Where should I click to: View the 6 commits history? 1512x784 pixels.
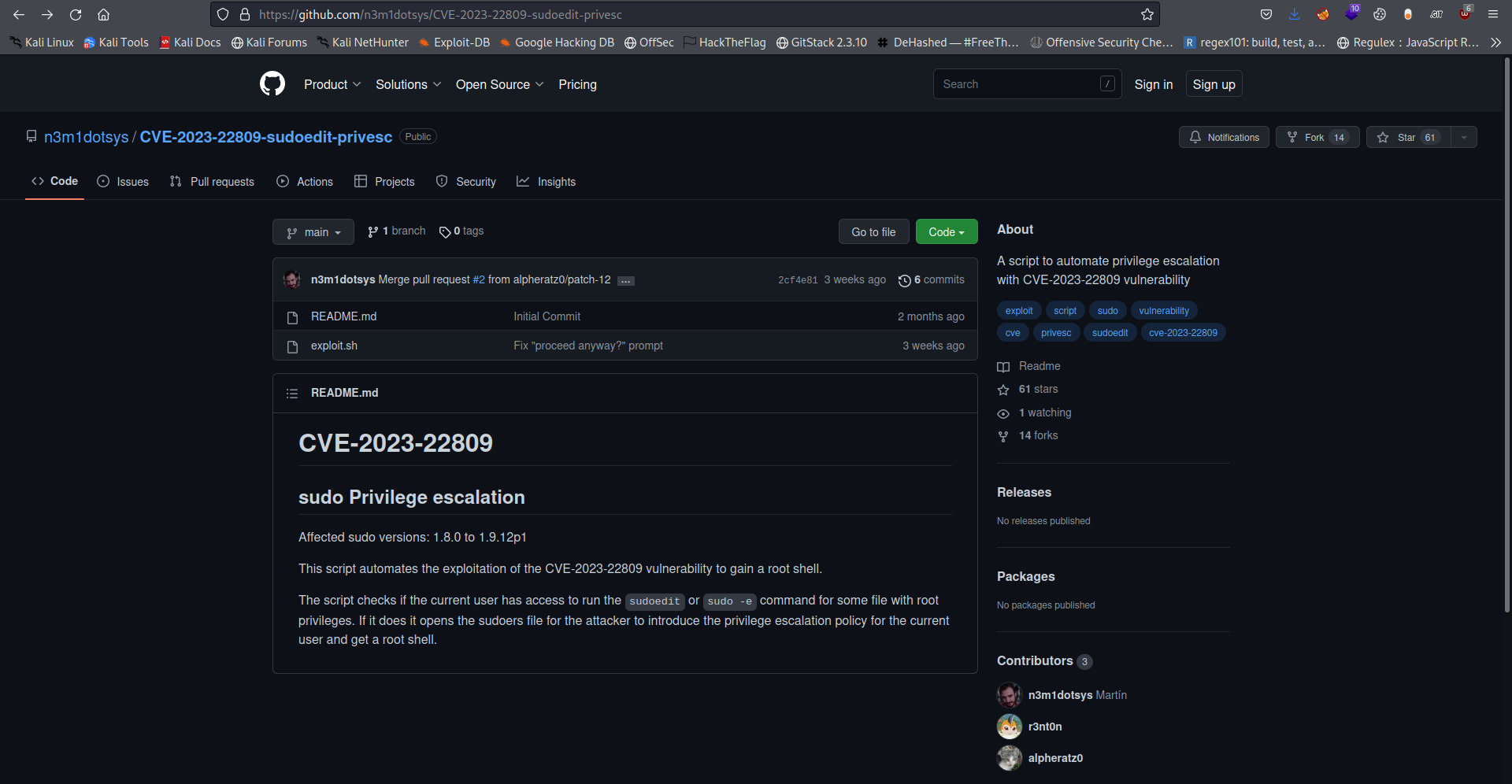click(931, 280)
